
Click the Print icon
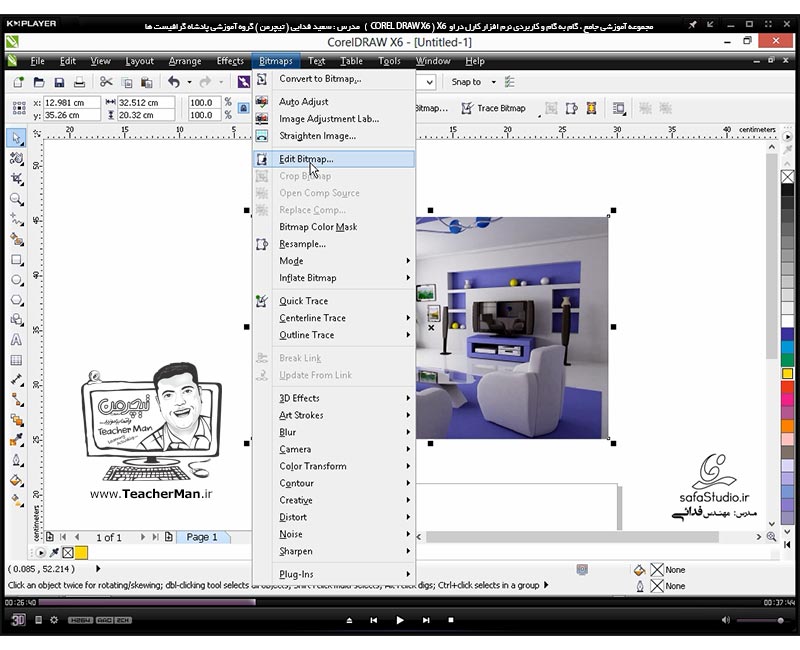click(79, 82)
